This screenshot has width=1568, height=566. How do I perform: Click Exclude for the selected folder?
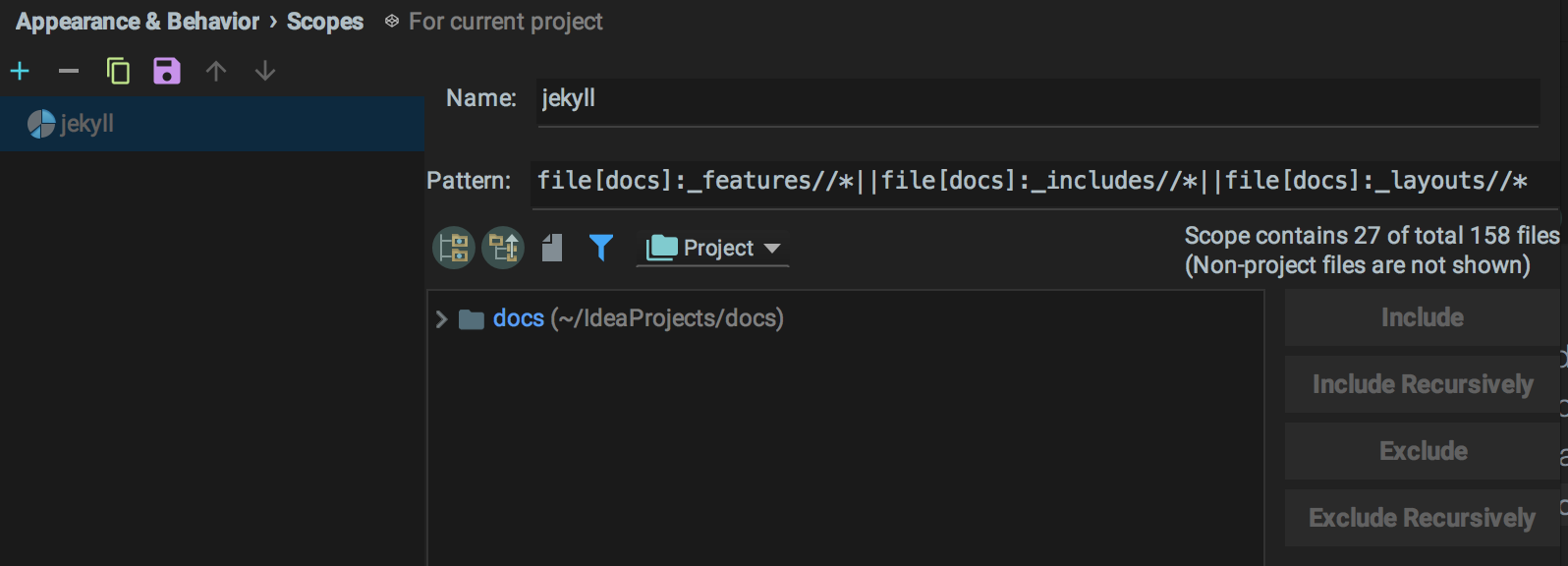point(1422,450)
